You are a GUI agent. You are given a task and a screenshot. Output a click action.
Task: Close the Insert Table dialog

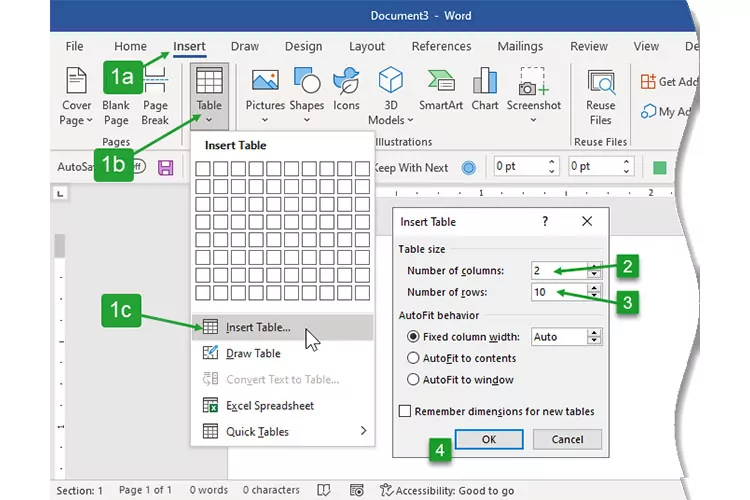(587, 221)
